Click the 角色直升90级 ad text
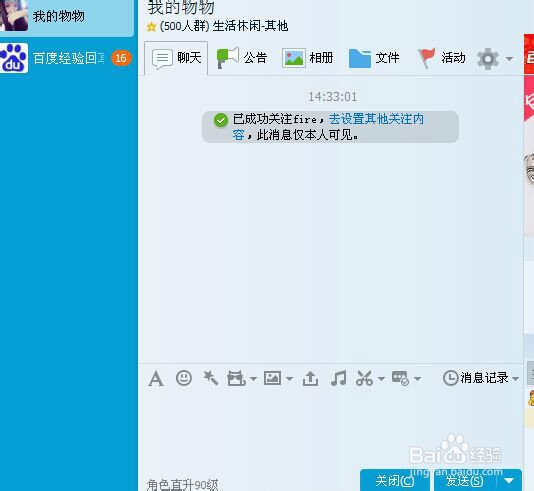534x491 pixels. [183, 484]
